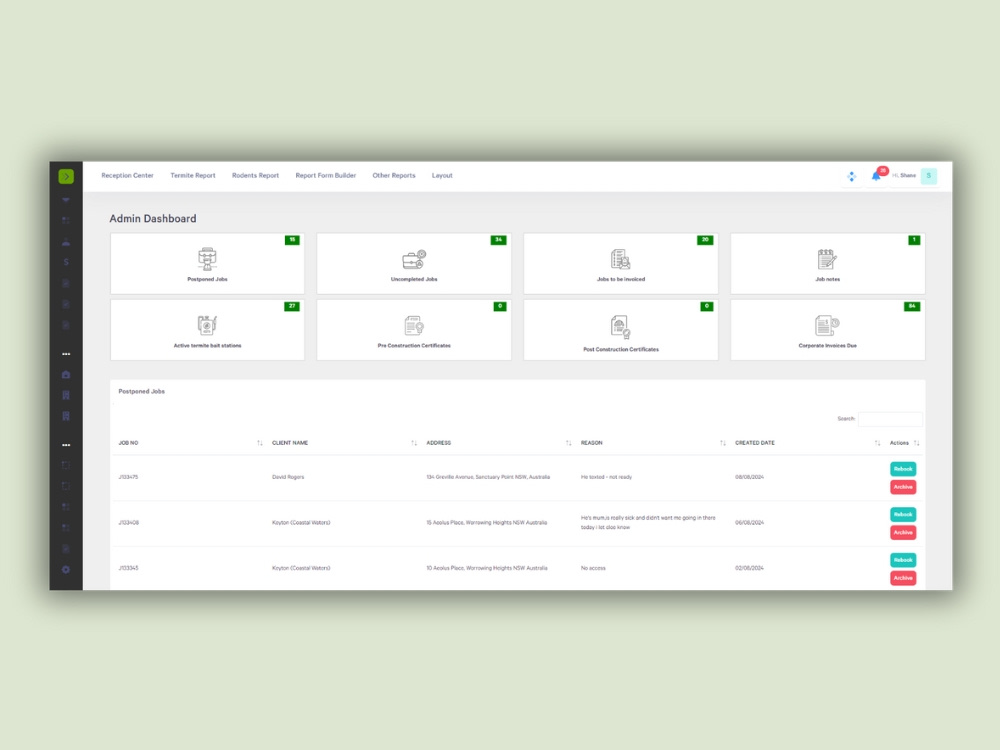
Task: Open the dollar sign billing icon in sidebar
Action: pyautogui.click(x=66, y=262)
